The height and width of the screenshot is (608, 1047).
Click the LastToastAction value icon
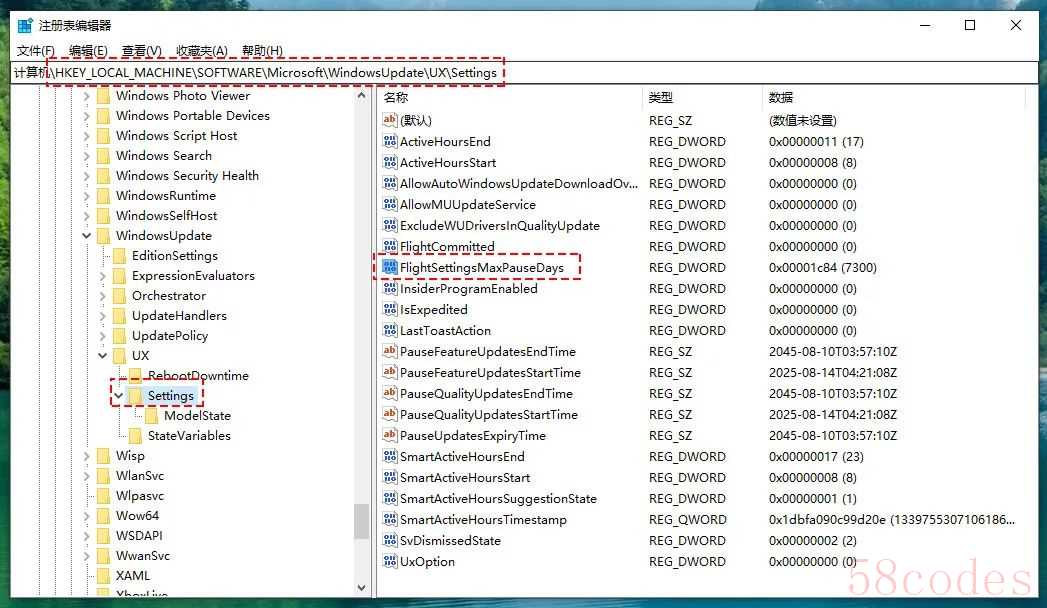[x=390, y=330]
